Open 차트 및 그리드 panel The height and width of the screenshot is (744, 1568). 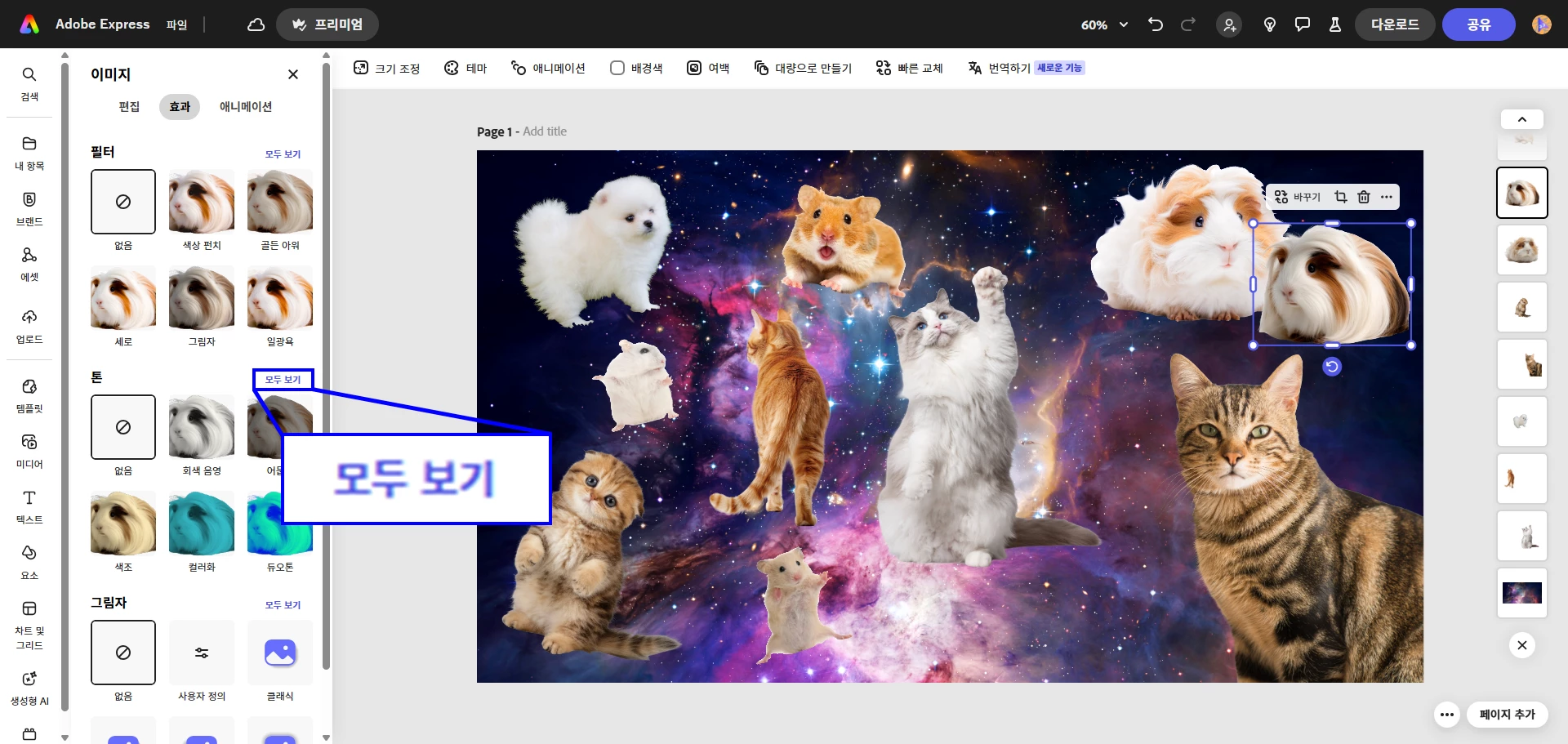[x=29, y=625]
